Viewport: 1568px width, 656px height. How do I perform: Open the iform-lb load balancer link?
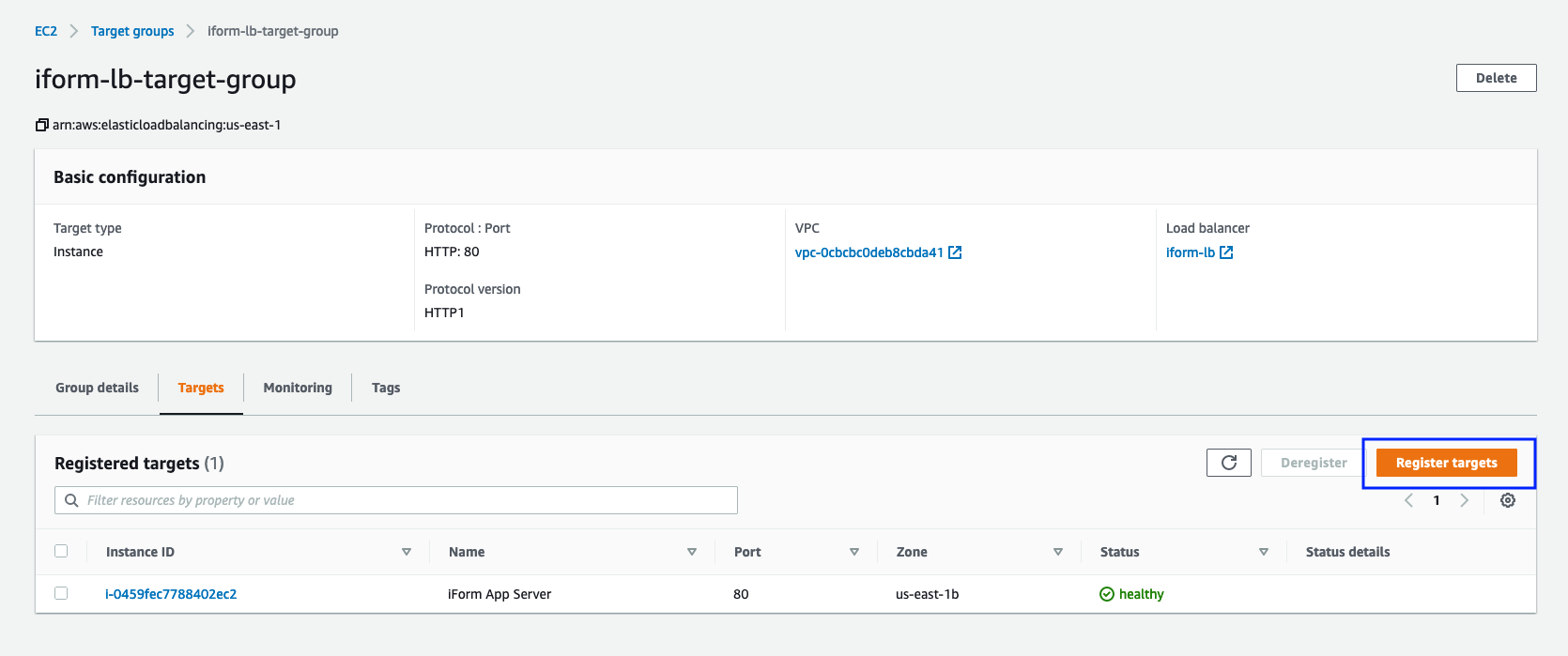pyautogui.click(x=1191, y=252)
